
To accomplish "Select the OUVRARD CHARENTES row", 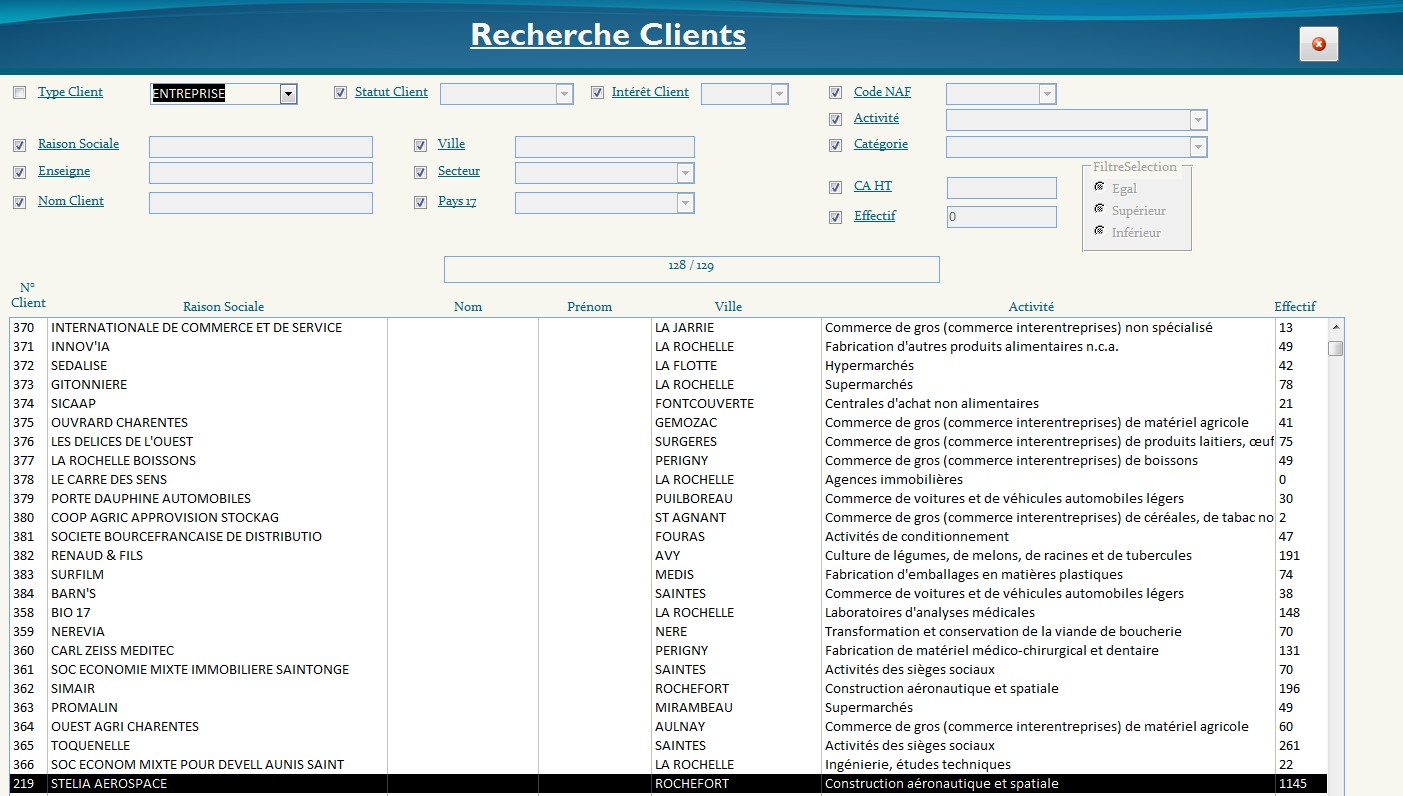I will (668, 423).
